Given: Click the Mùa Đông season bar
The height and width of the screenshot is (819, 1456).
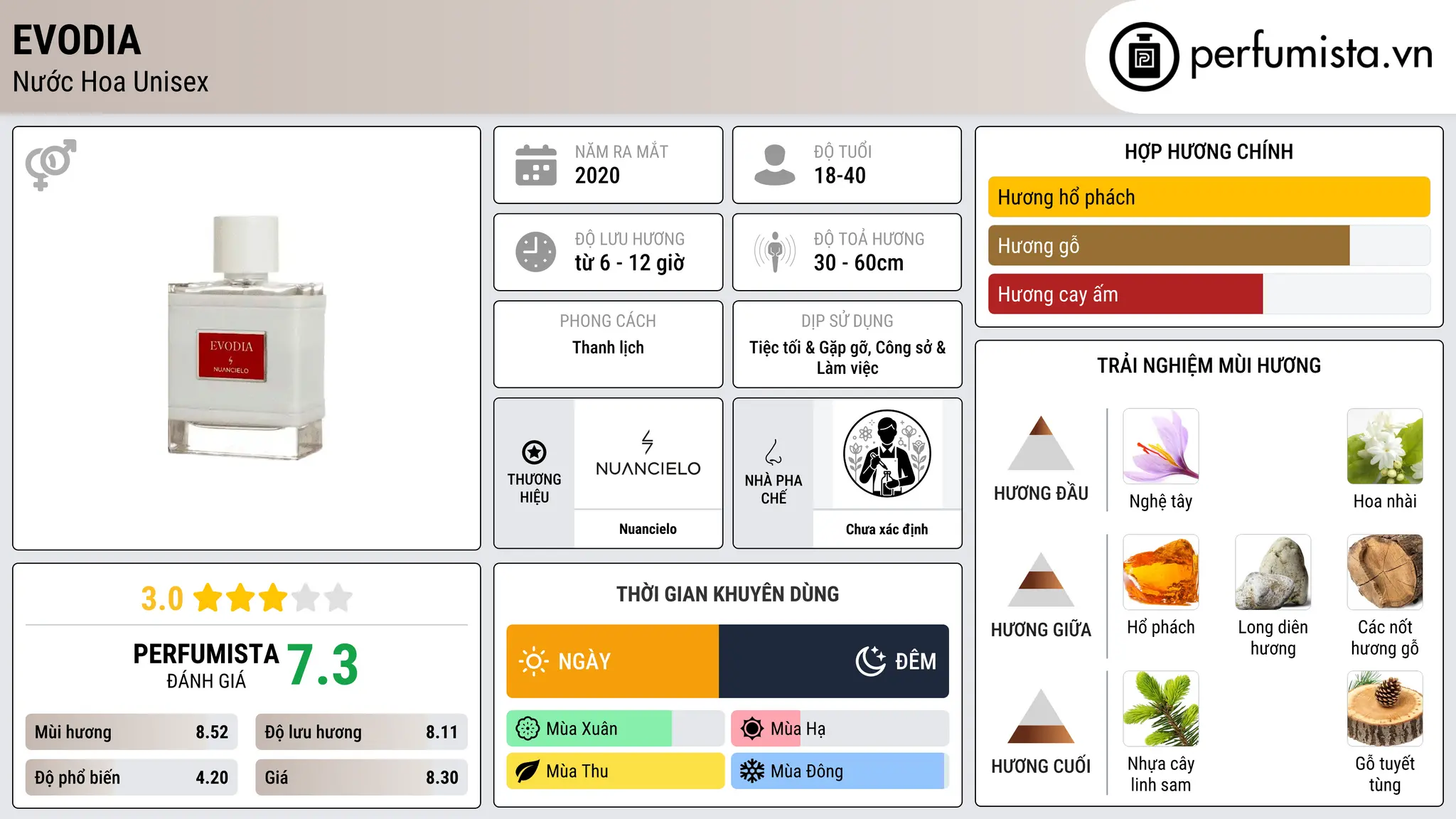Looking at the screenshot, I should click(840, 771).
